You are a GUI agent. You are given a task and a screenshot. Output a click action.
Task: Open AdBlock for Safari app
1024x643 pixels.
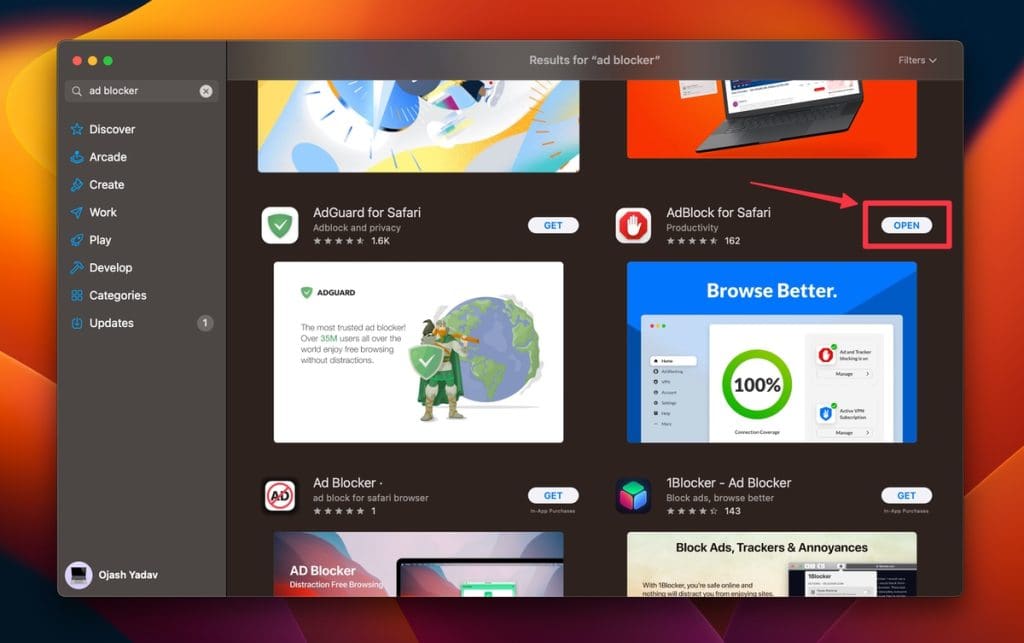(906, 225)
